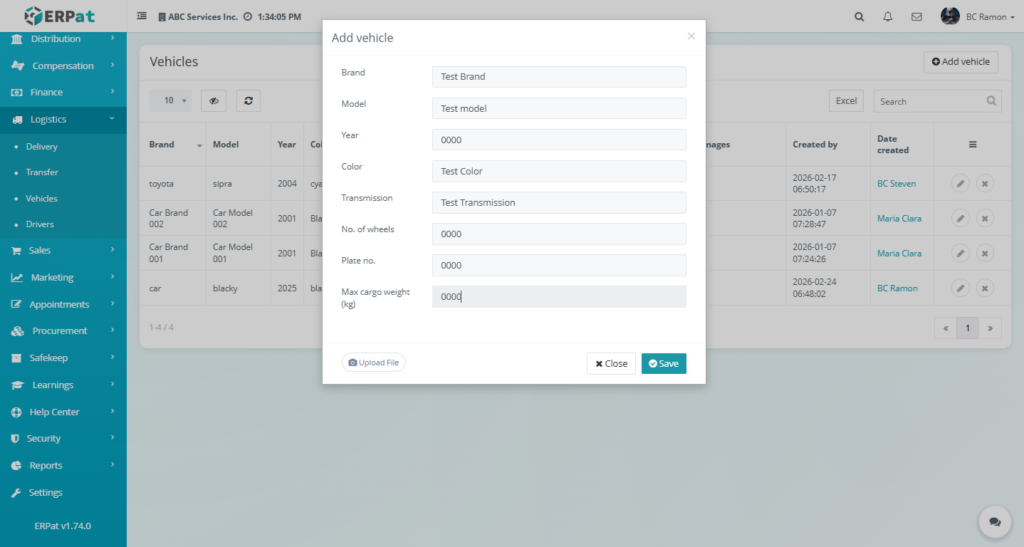Toggle the sidebar hamburger menu icon
1024x547 pixels.
142,16
